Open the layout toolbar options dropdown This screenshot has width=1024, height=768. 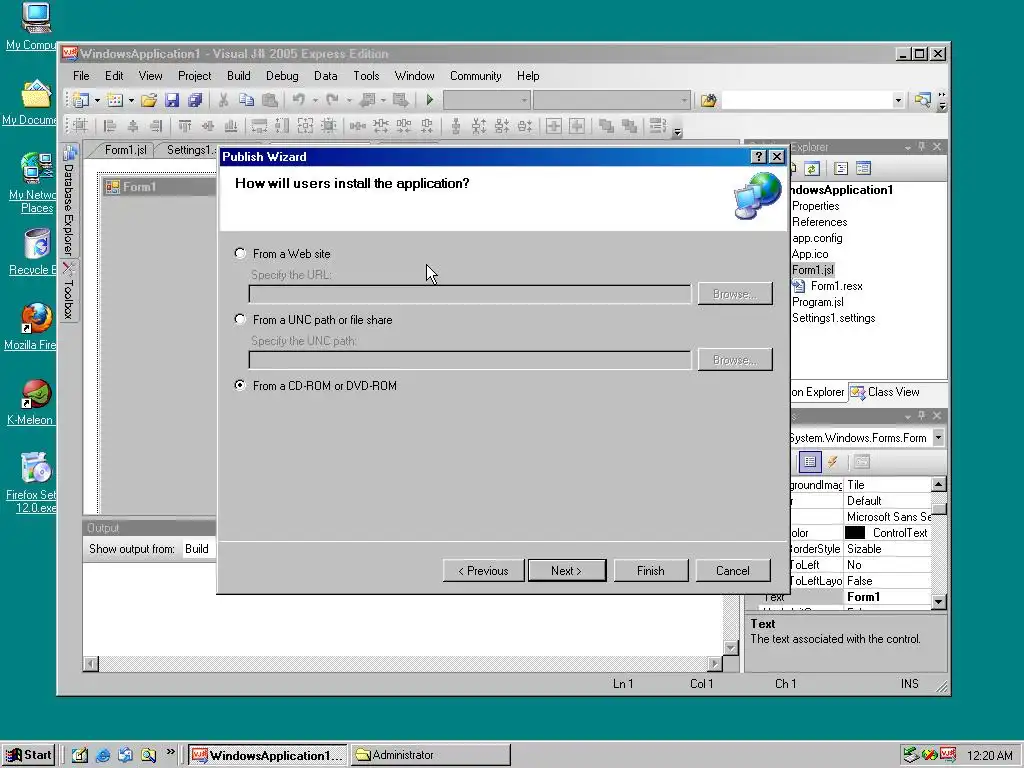point(677,131)
